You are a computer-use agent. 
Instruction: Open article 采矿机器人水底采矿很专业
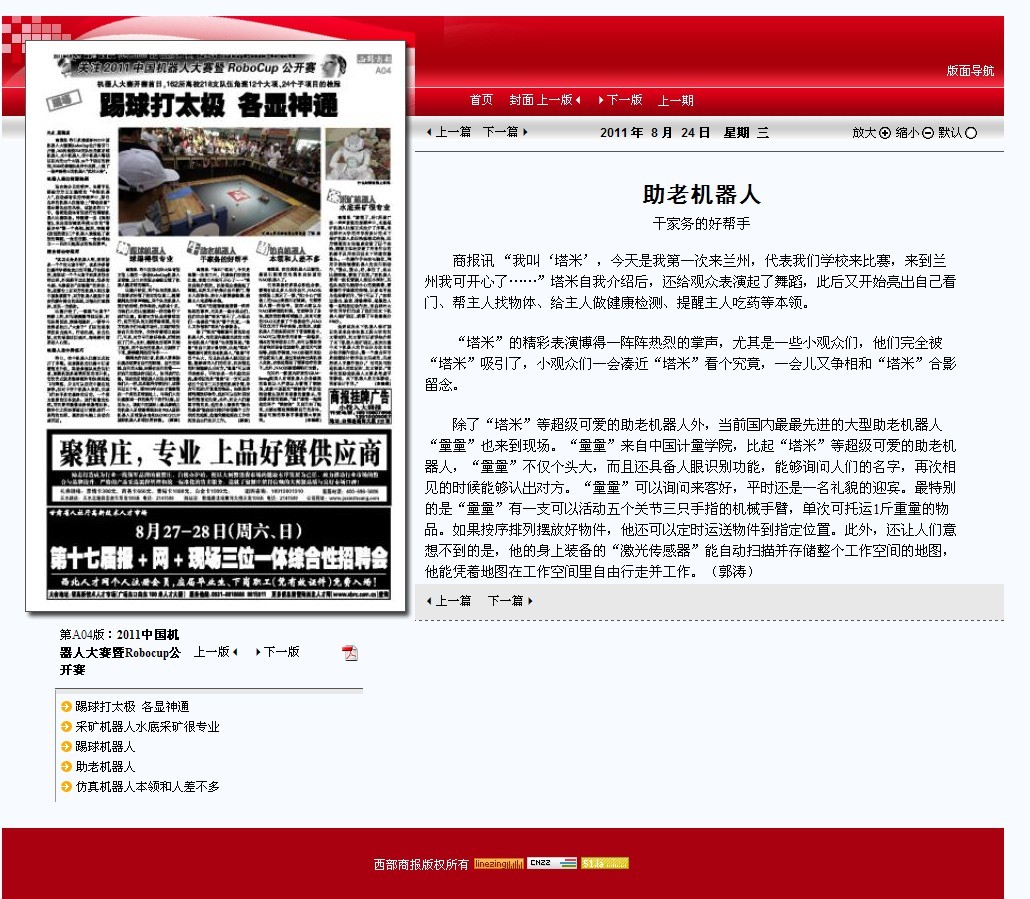(x=147, y=727)
